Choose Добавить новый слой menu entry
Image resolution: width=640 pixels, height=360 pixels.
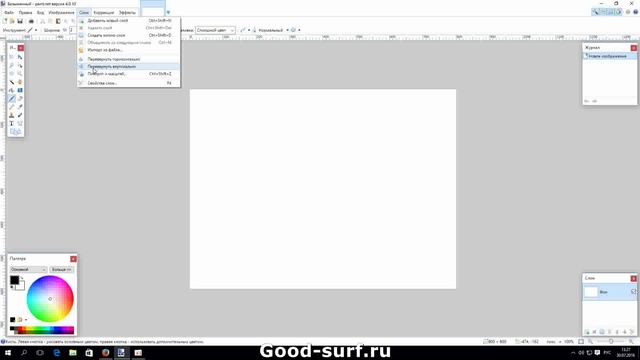129,20
